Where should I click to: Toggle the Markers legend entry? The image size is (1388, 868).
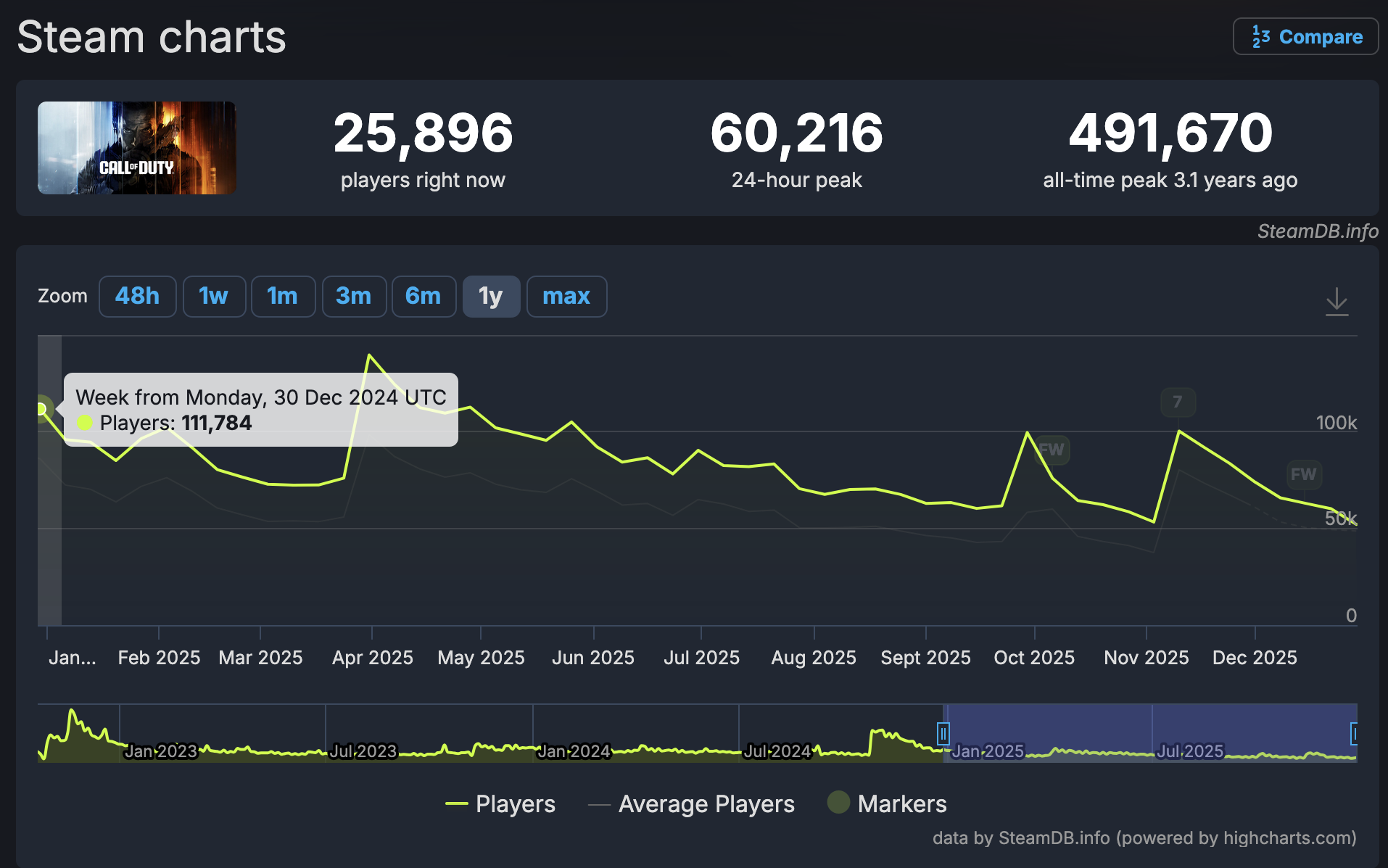(887, 803)
